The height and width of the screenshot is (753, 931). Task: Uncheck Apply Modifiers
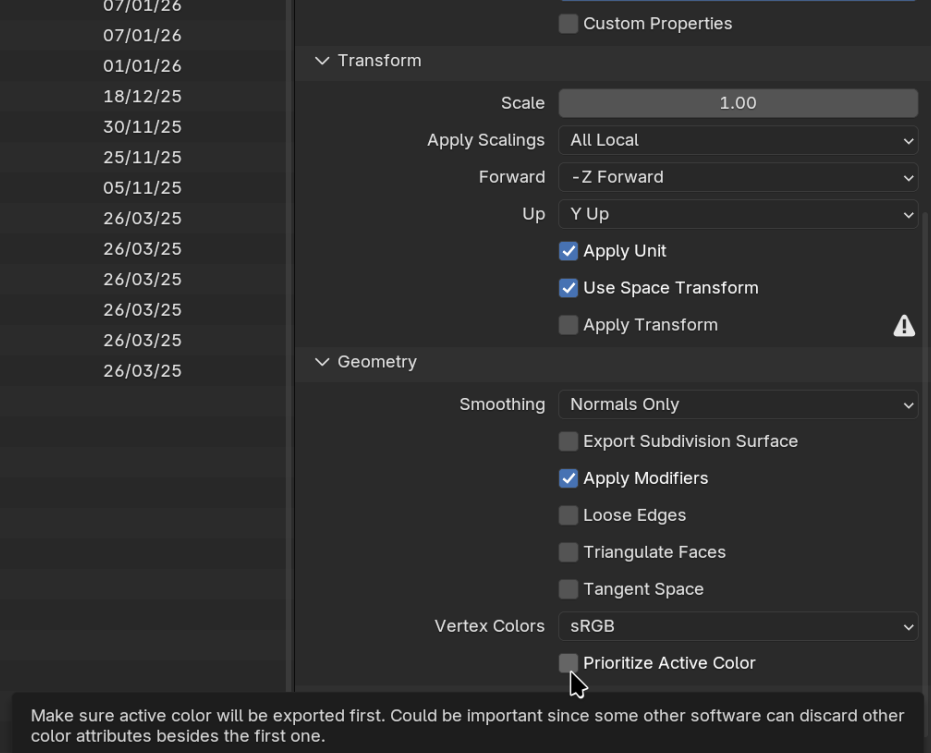(568, 478)
